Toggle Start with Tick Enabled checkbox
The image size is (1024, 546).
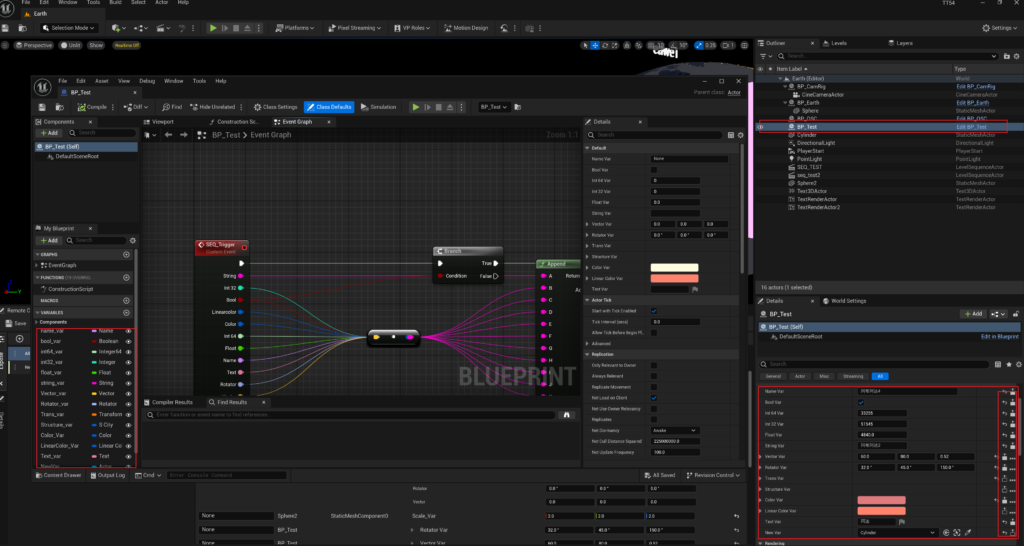654,311
